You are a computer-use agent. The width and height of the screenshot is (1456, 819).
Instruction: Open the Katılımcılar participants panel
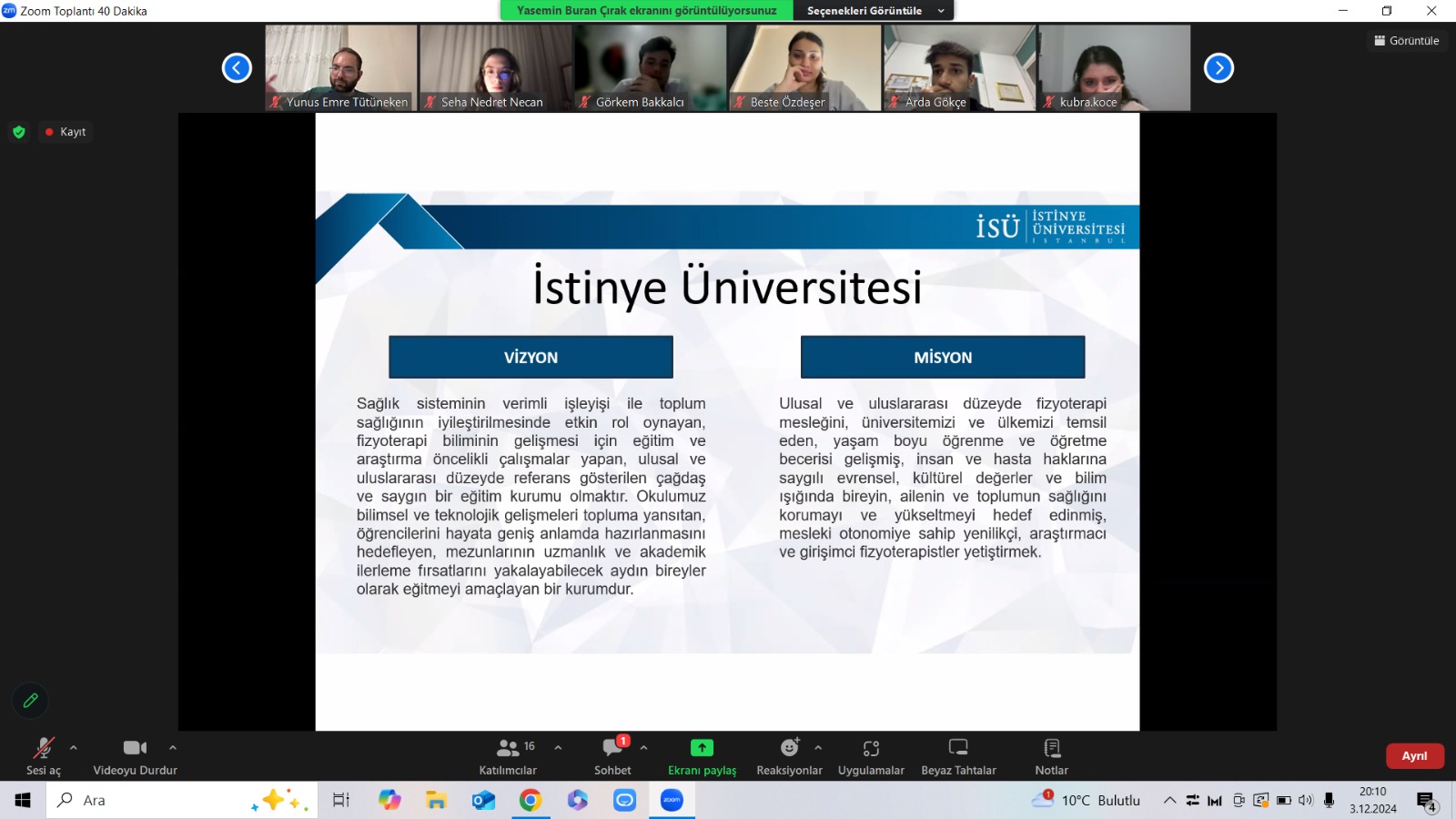[508, 756]
